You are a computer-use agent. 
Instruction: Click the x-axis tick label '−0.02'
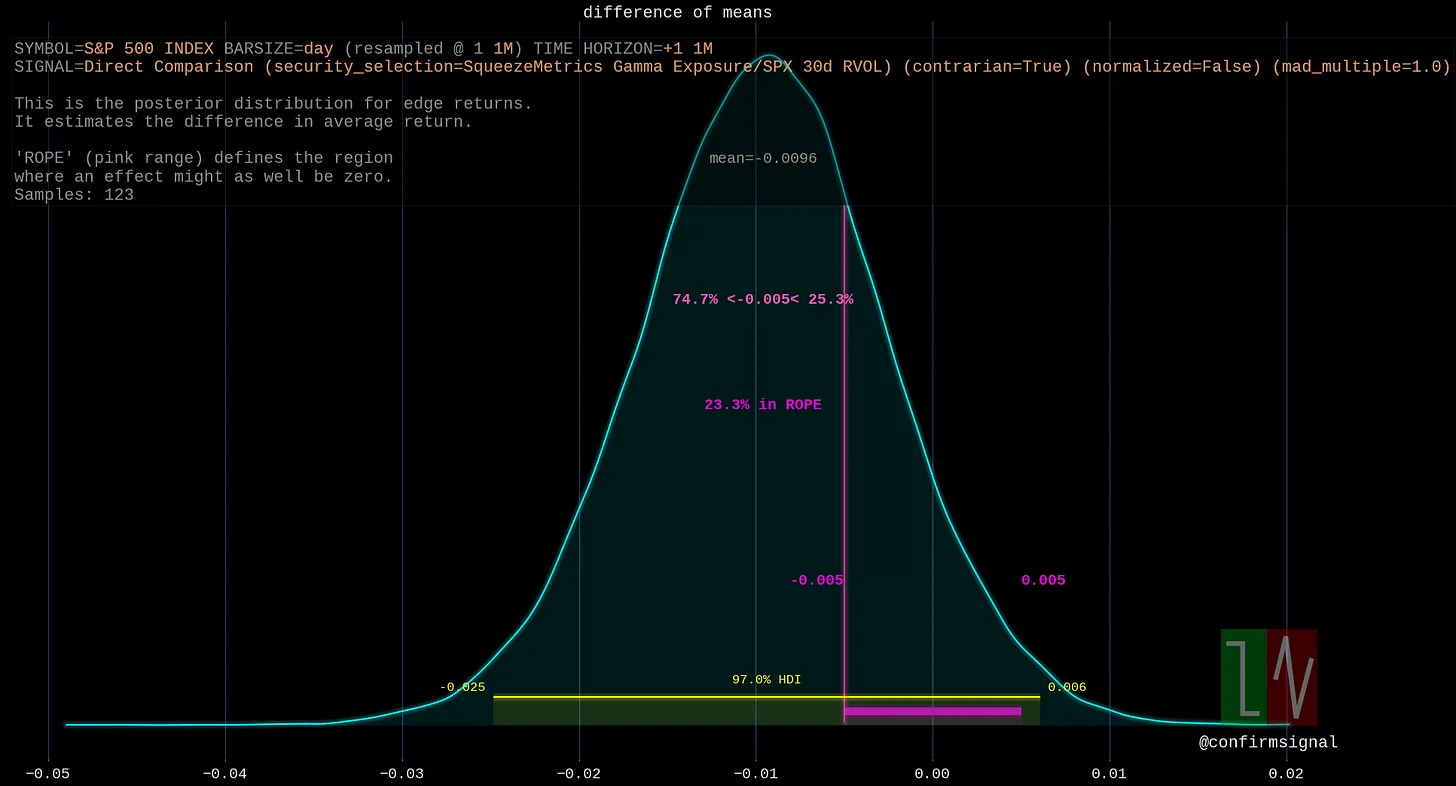click(x=579, y=773)
